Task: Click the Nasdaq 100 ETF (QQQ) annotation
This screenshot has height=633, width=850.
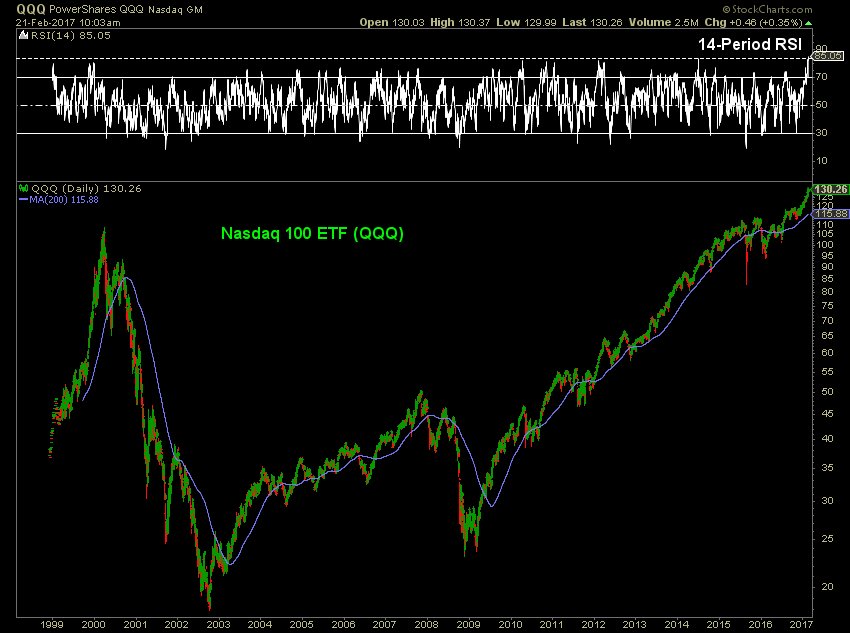Action: 312,234
